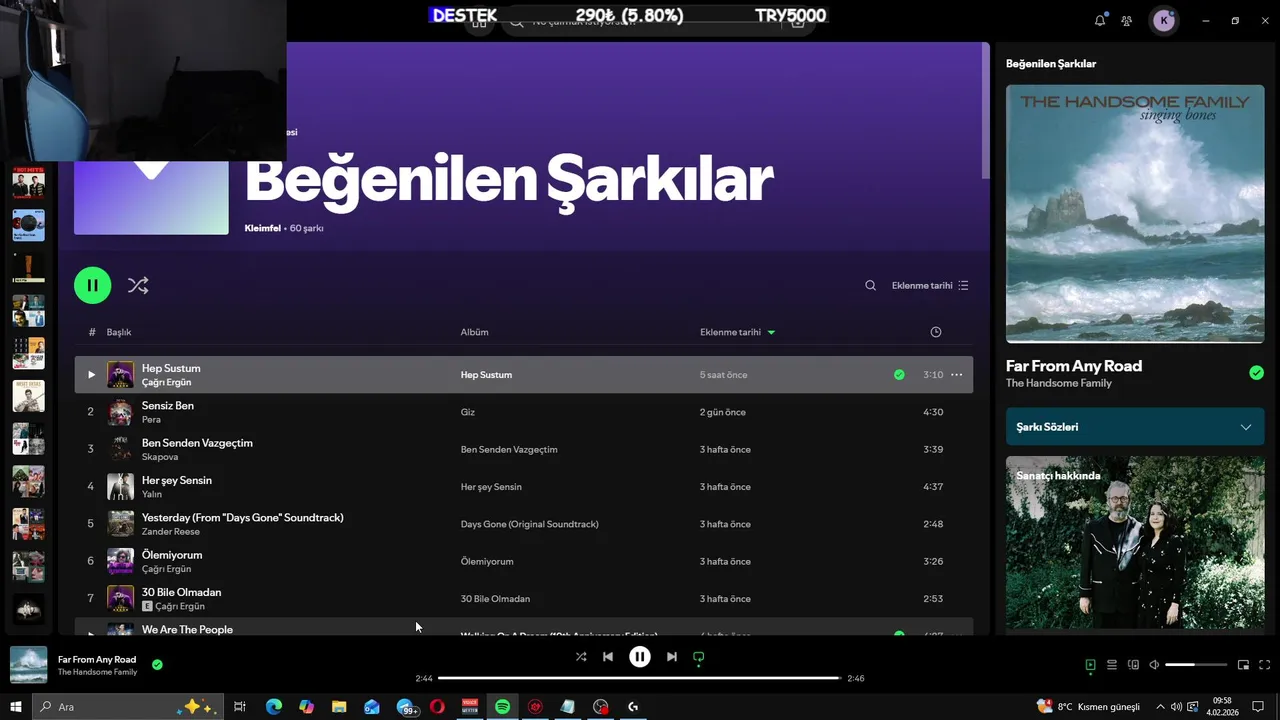This screenshot has width=1280, height=720.
Task: Open Microsoft Edge from taskbar
Action: point(273,707)
